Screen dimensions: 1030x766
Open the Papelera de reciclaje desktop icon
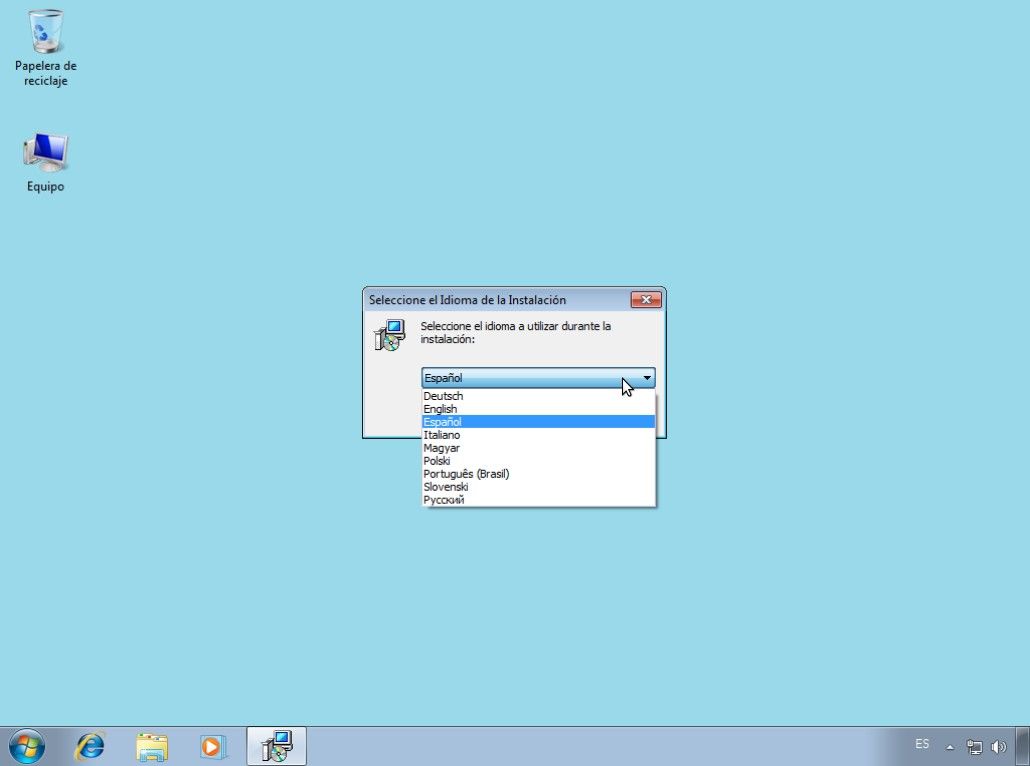coord(45,35)
